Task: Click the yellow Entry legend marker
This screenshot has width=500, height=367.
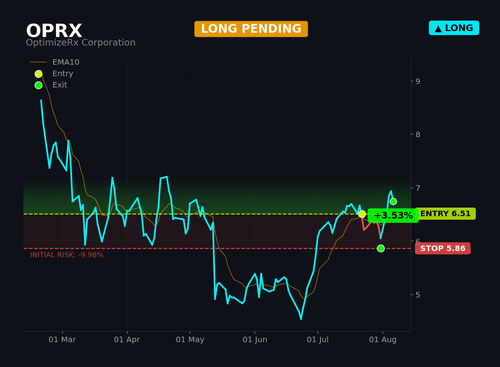Action: click(38, 74)
